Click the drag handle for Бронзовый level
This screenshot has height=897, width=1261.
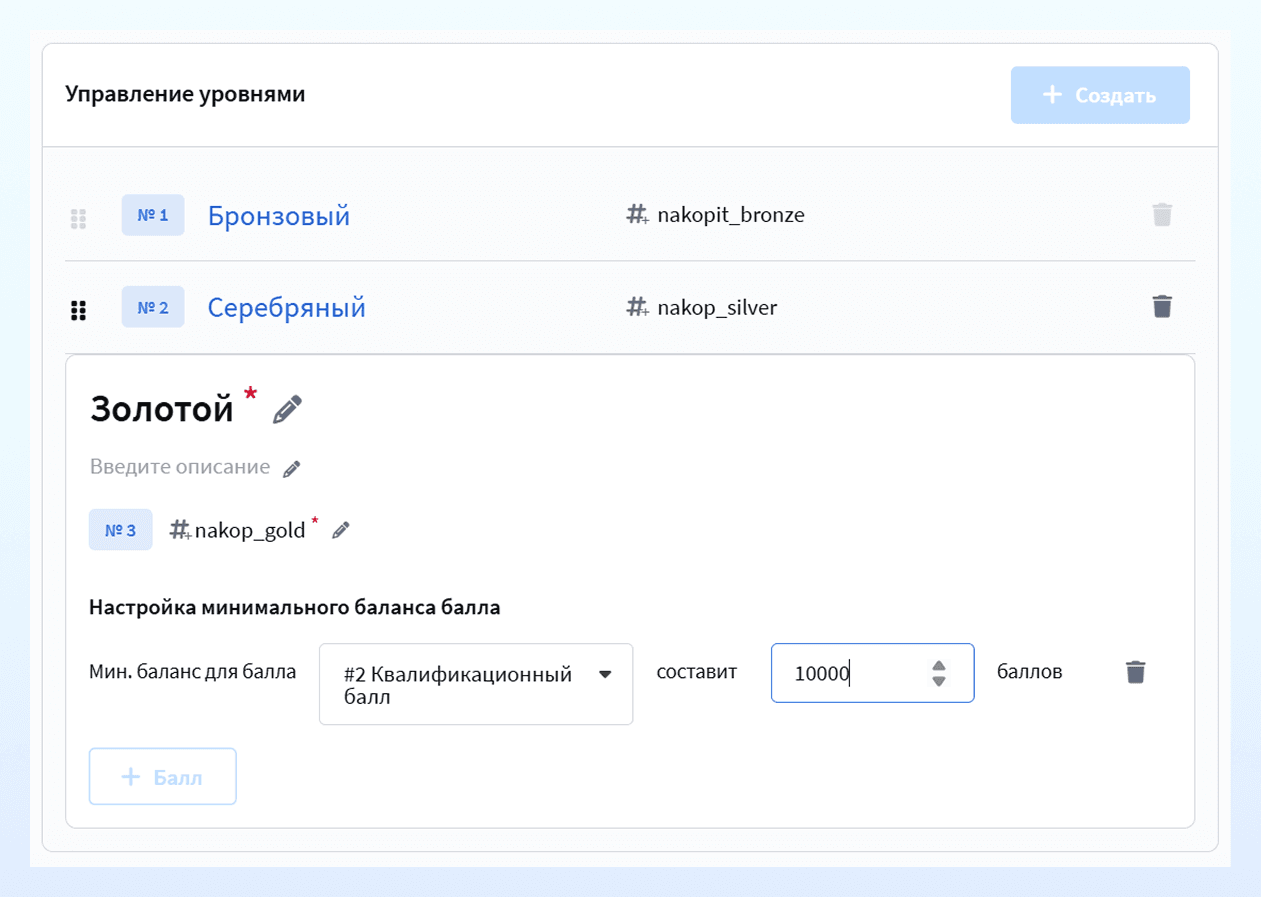(78, 218)
